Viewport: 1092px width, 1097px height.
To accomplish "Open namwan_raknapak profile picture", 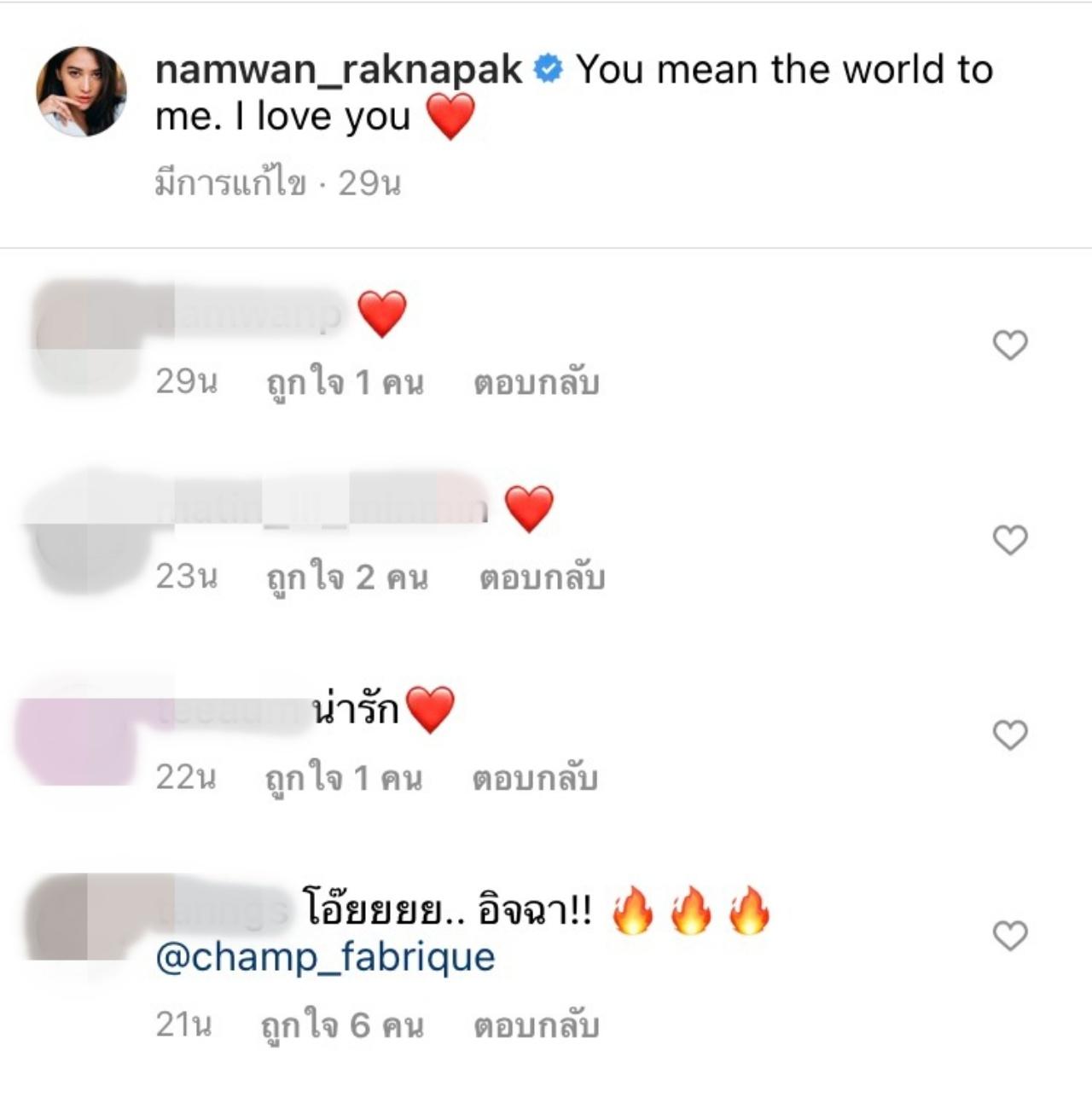I will coord(81,91).
